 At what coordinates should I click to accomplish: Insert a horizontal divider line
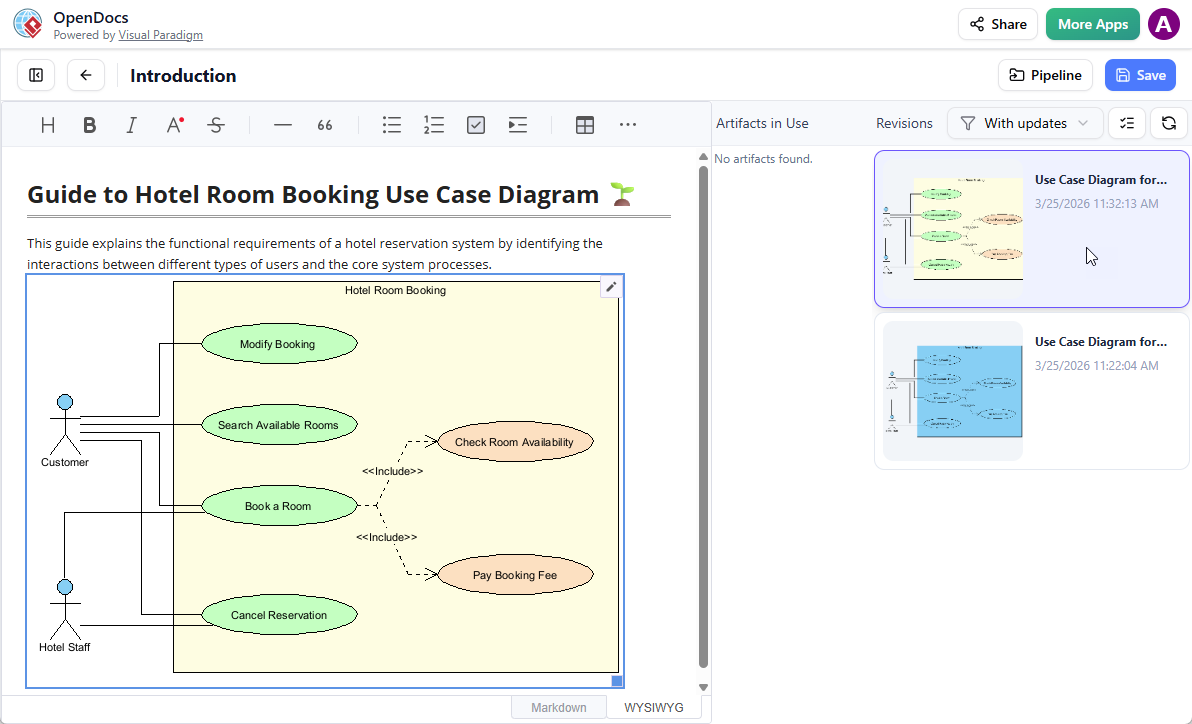[x=282, y=124]
